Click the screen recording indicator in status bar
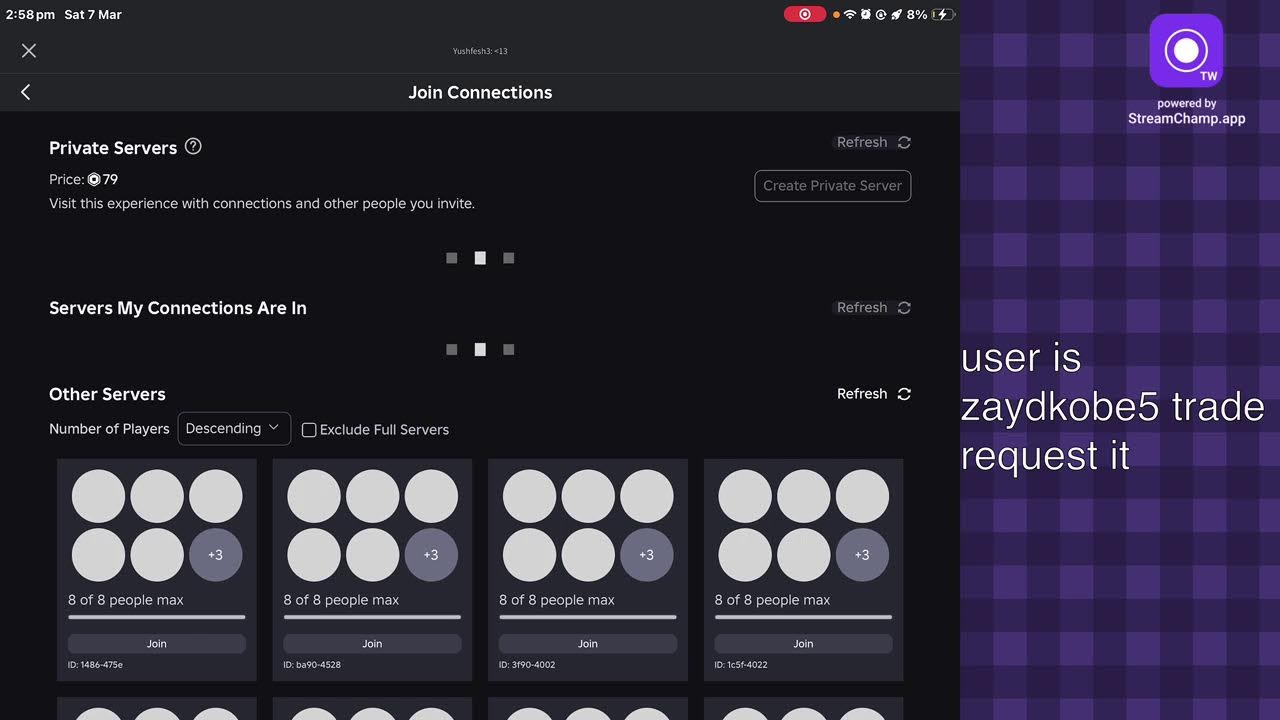Image resolution: width=1280 pixels, height=720 pixels. (805, 15)
